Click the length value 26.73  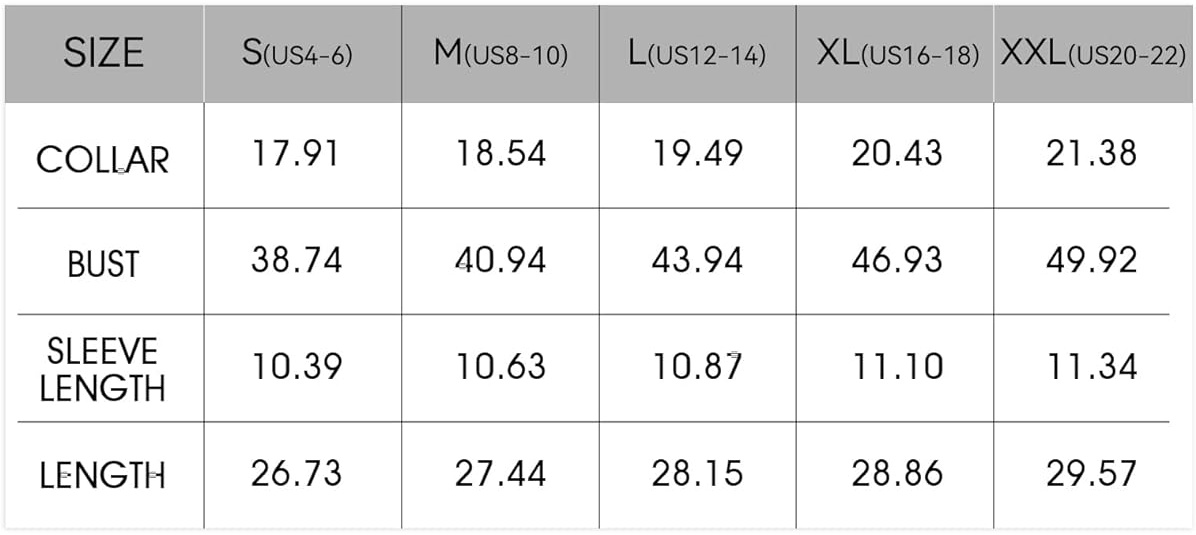click(x=297, y=473)
